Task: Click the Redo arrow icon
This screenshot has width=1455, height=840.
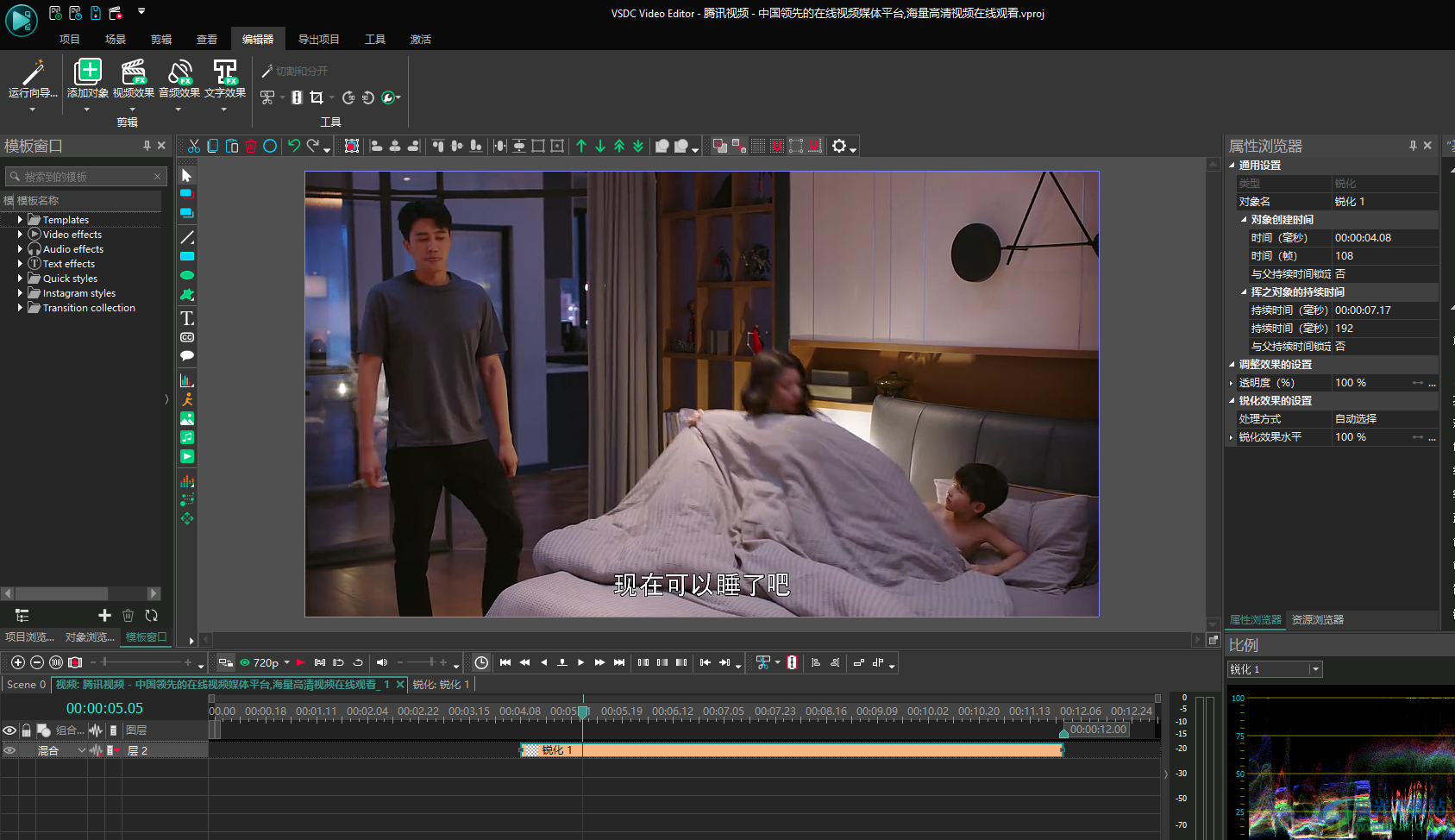Action: point(313,146)
